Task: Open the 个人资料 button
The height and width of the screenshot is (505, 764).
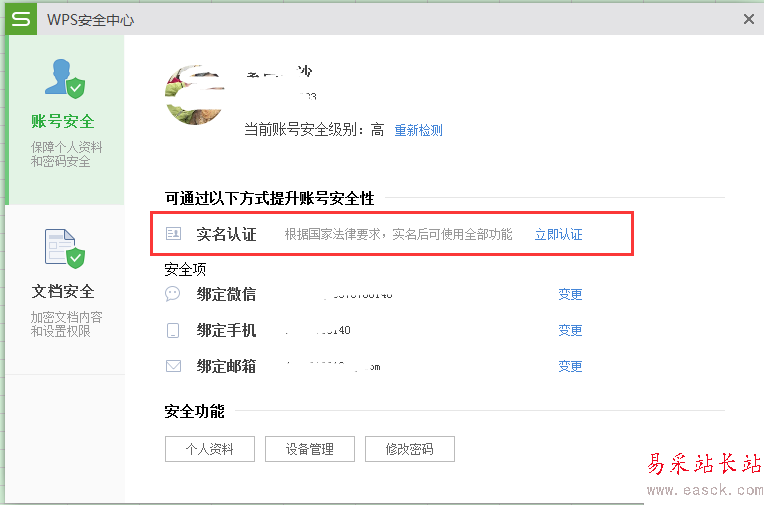Action: [x=210, y=449]
